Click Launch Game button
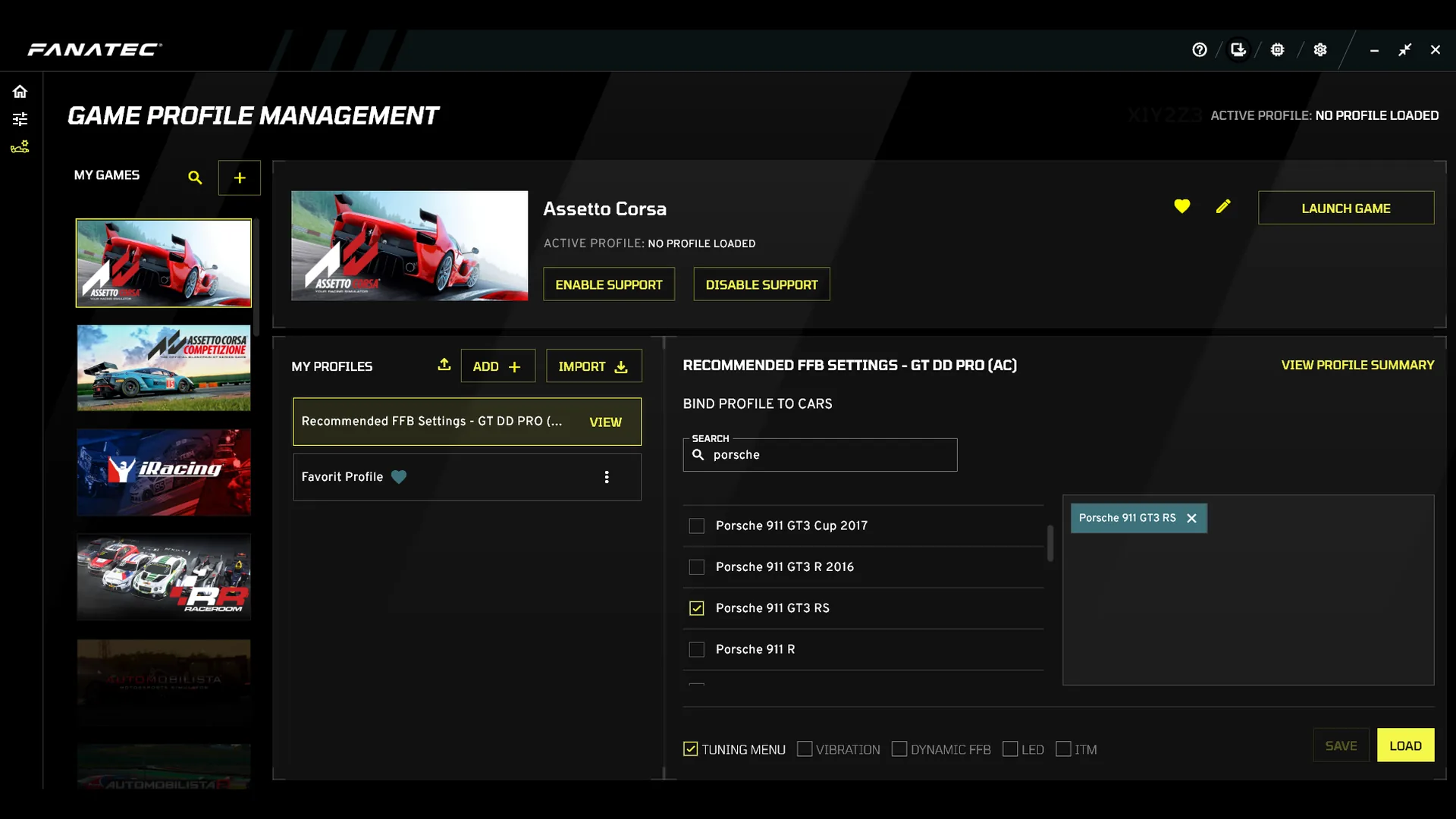The height and width of the screenshot is (819, 1456). coord(1346,208)
